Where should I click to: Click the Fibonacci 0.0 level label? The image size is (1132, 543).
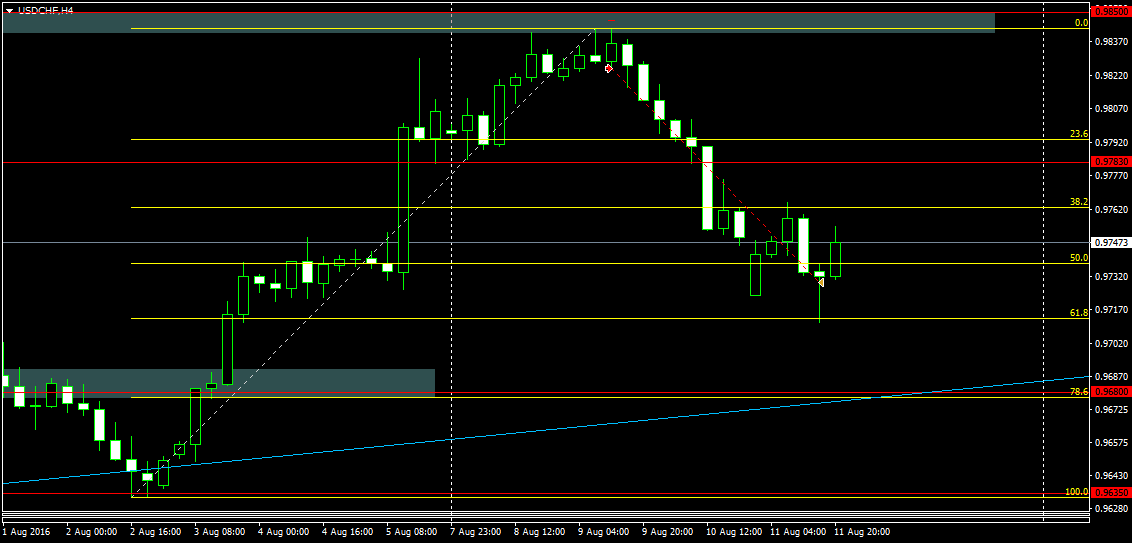1081,23
